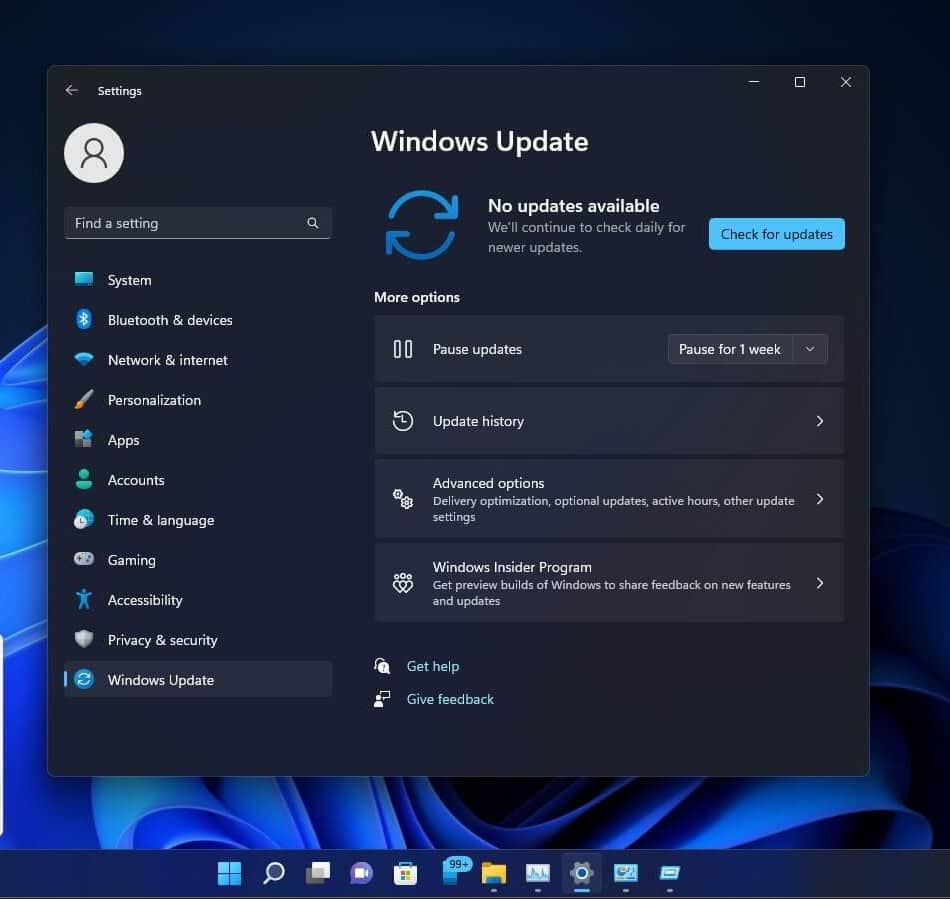Open Accounts settings page
This screenshot has width=950, height=899.
pyautogui.click(x=198, y=480)
